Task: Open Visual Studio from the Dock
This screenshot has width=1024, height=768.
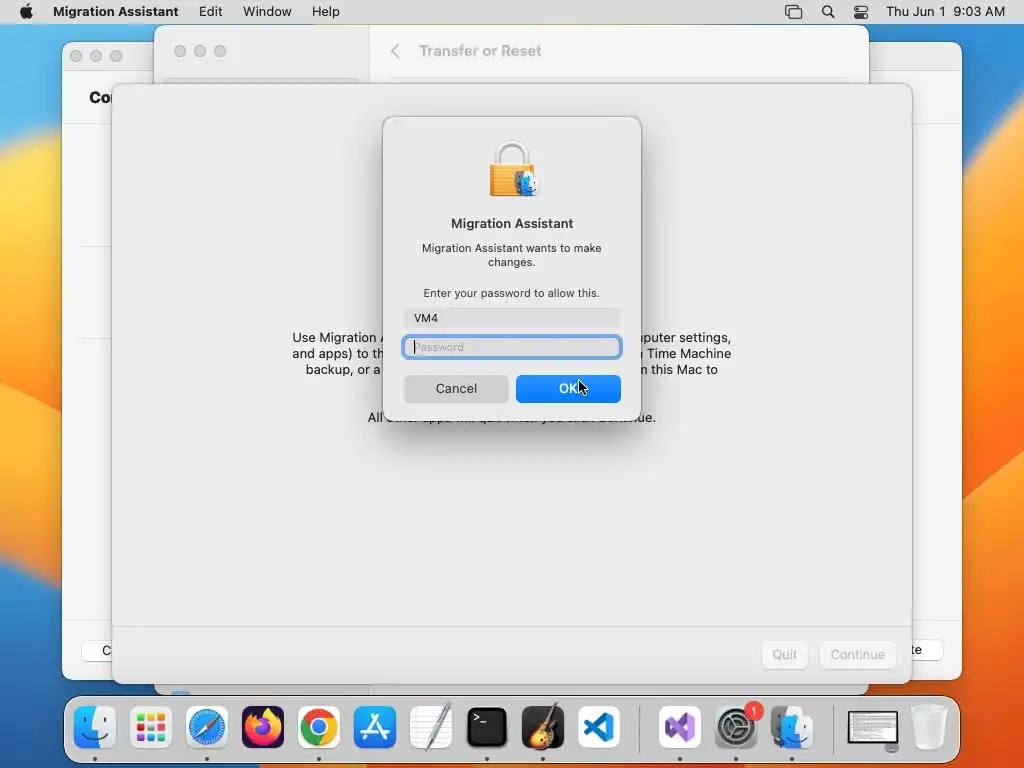Action: pyautogui.click(x=680, y=727)
